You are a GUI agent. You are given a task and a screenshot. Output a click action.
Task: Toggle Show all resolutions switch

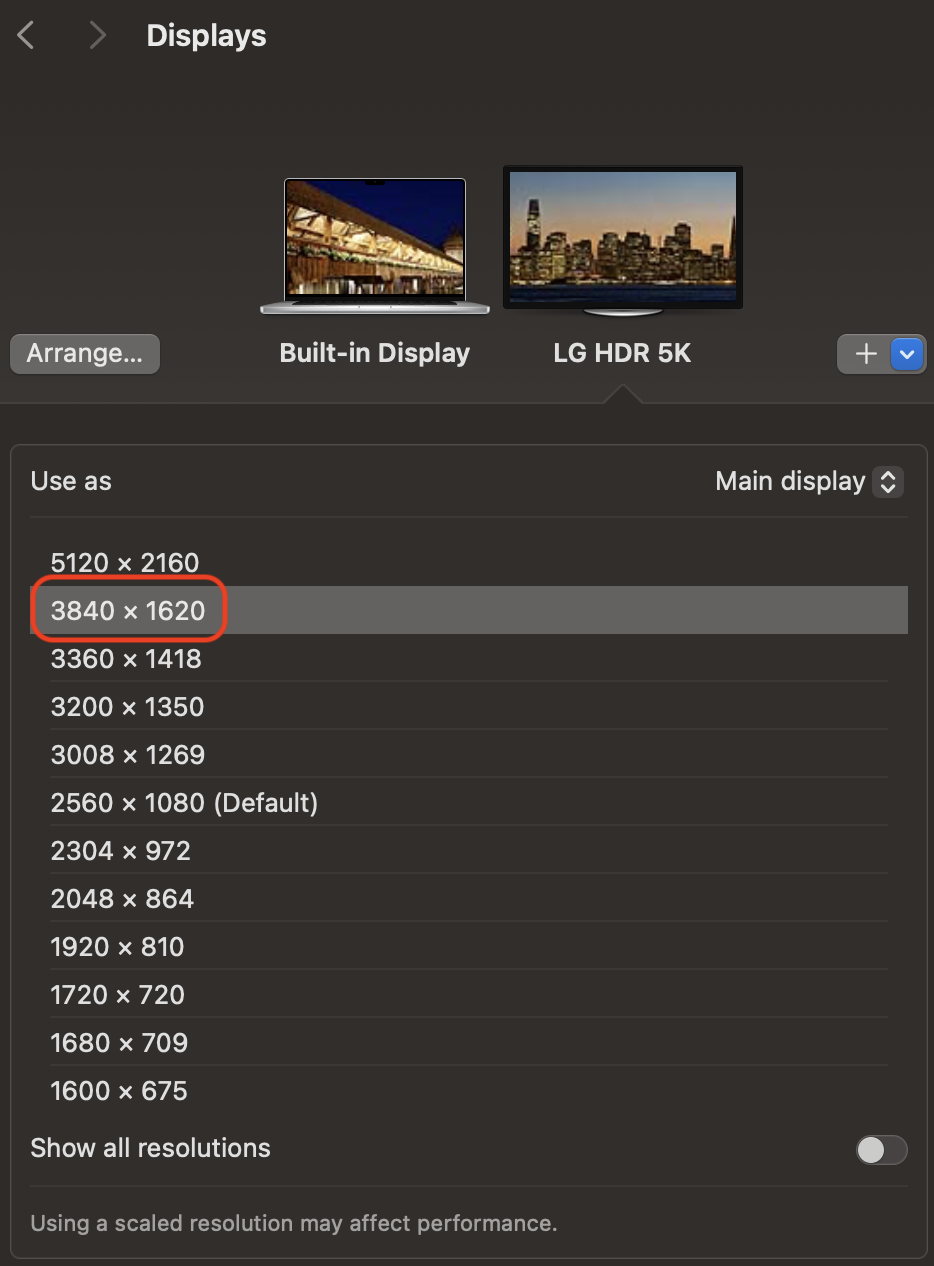[881, 1149]
